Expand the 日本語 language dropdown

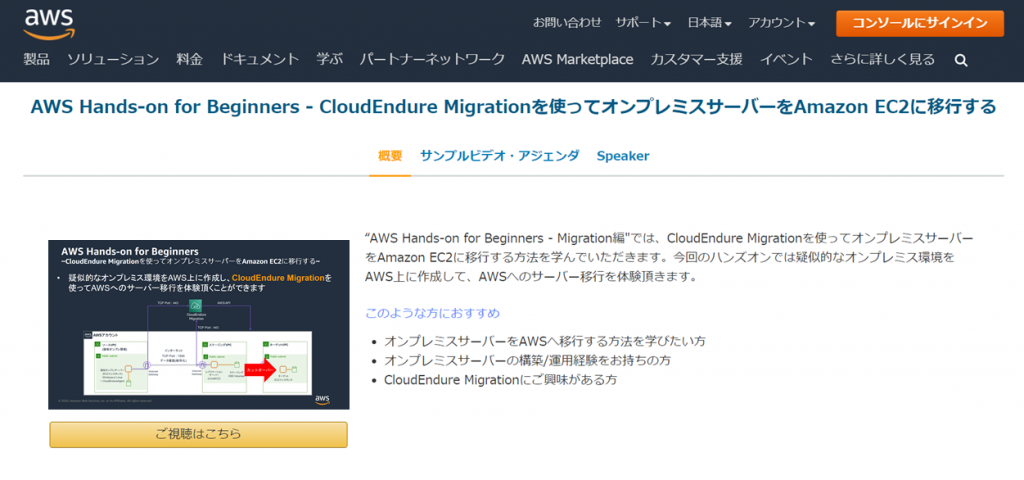coord(709,22)
